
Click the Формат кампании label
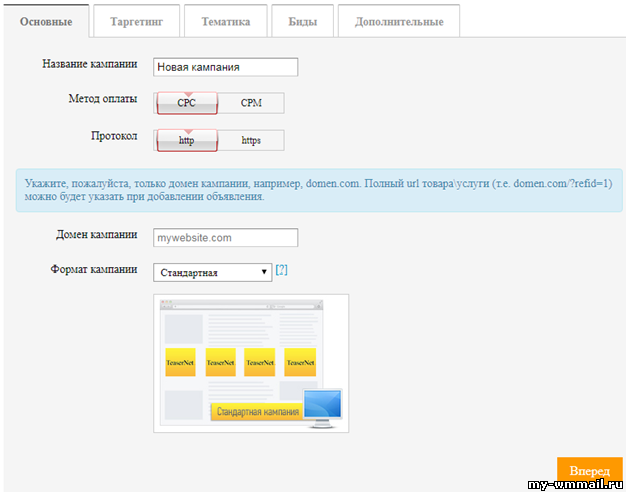[x=94, y=269]
